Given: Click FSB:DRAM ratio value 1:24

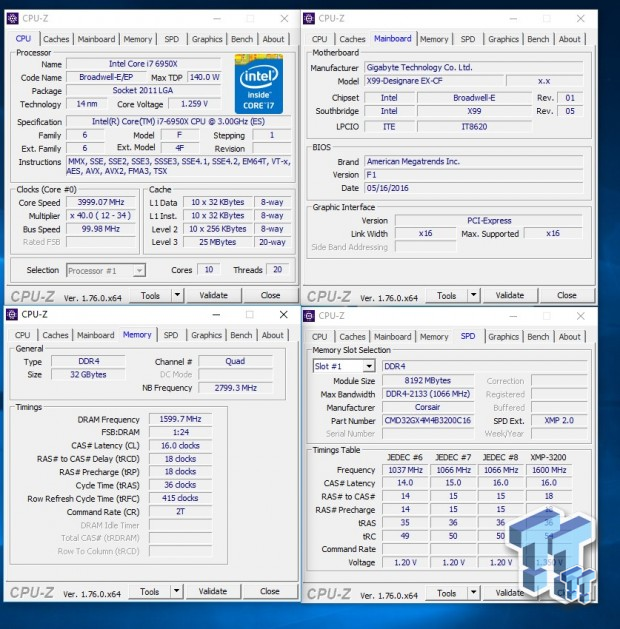Looking at the screenshot, I should (180, 432).
